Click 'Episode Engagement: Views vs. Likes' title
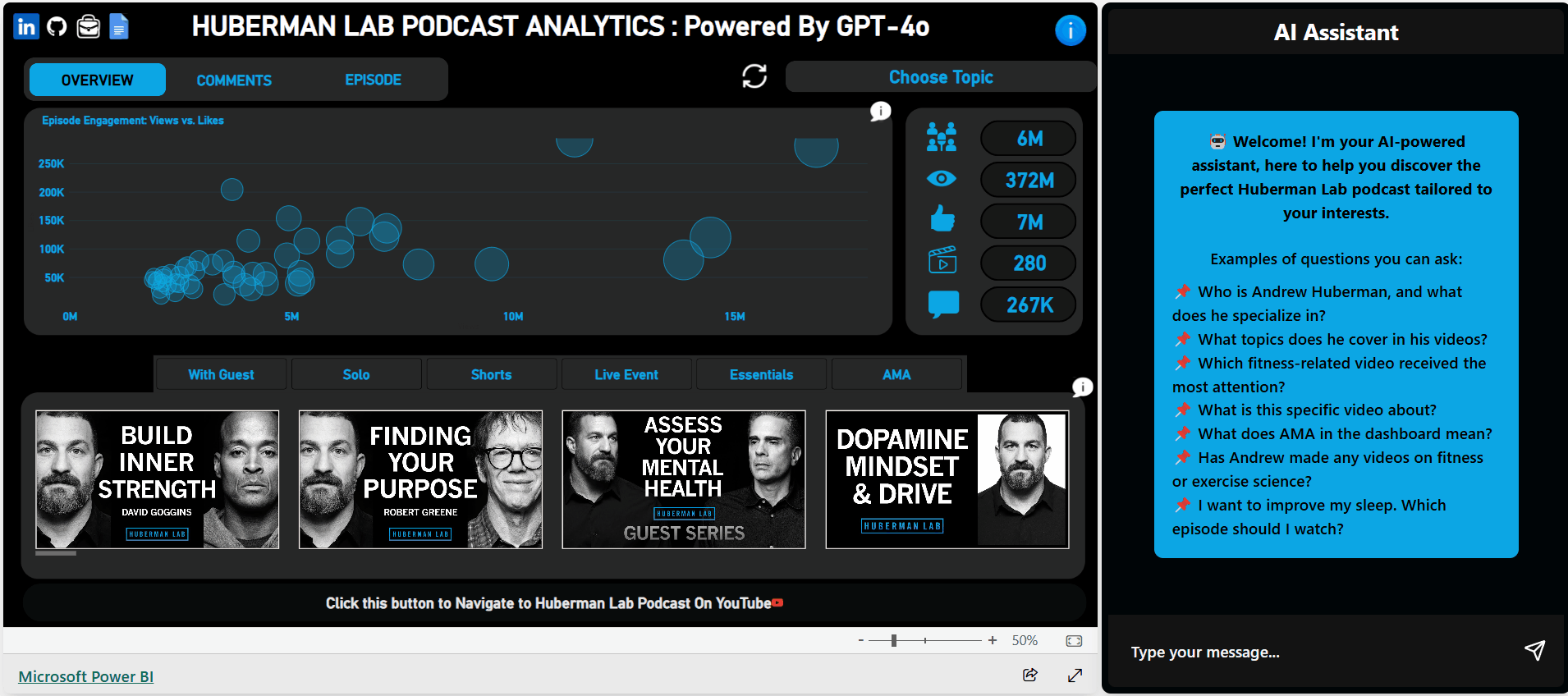Screen dimensions: 1568x696 [133, 120]
